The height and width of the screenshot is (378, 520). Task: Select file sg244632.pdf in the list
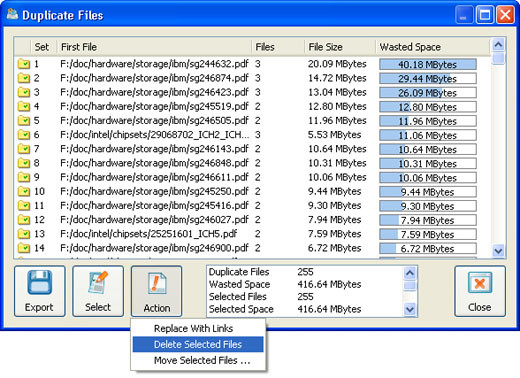click(x=154, y=64)
